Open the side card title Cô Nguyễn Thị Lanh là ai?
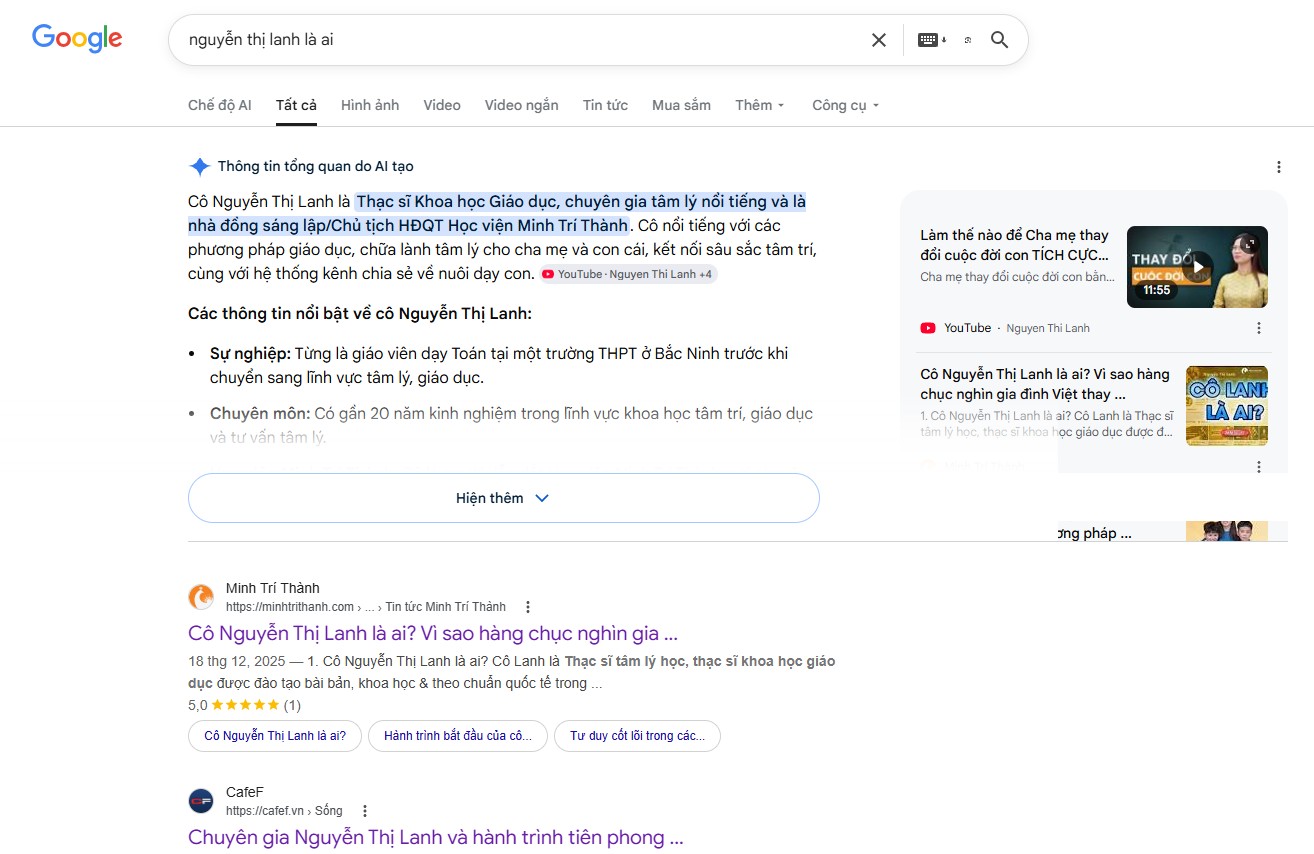 point(1045,384)
